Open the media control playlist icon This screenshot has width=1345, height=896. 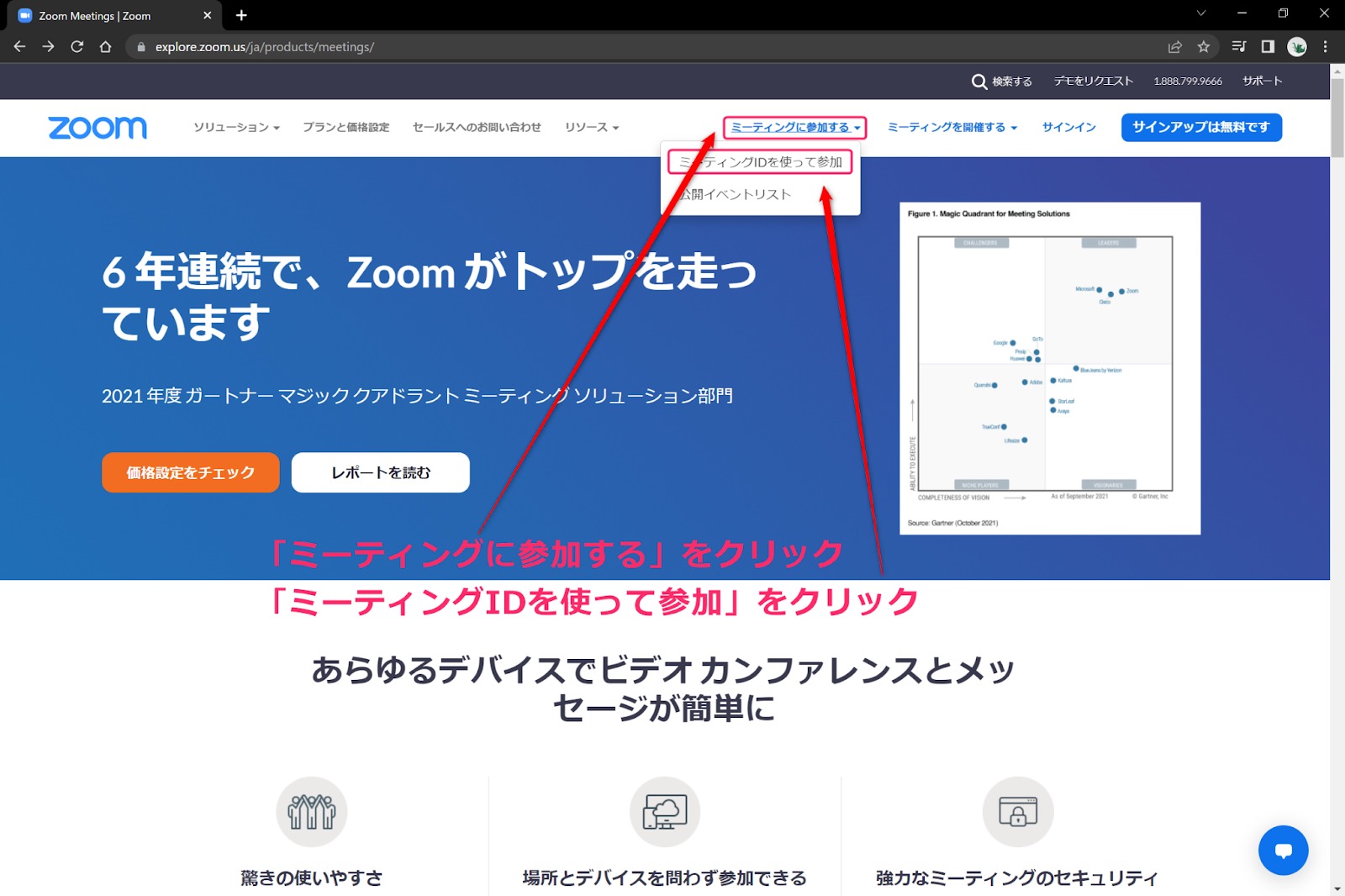[1239, 47]
